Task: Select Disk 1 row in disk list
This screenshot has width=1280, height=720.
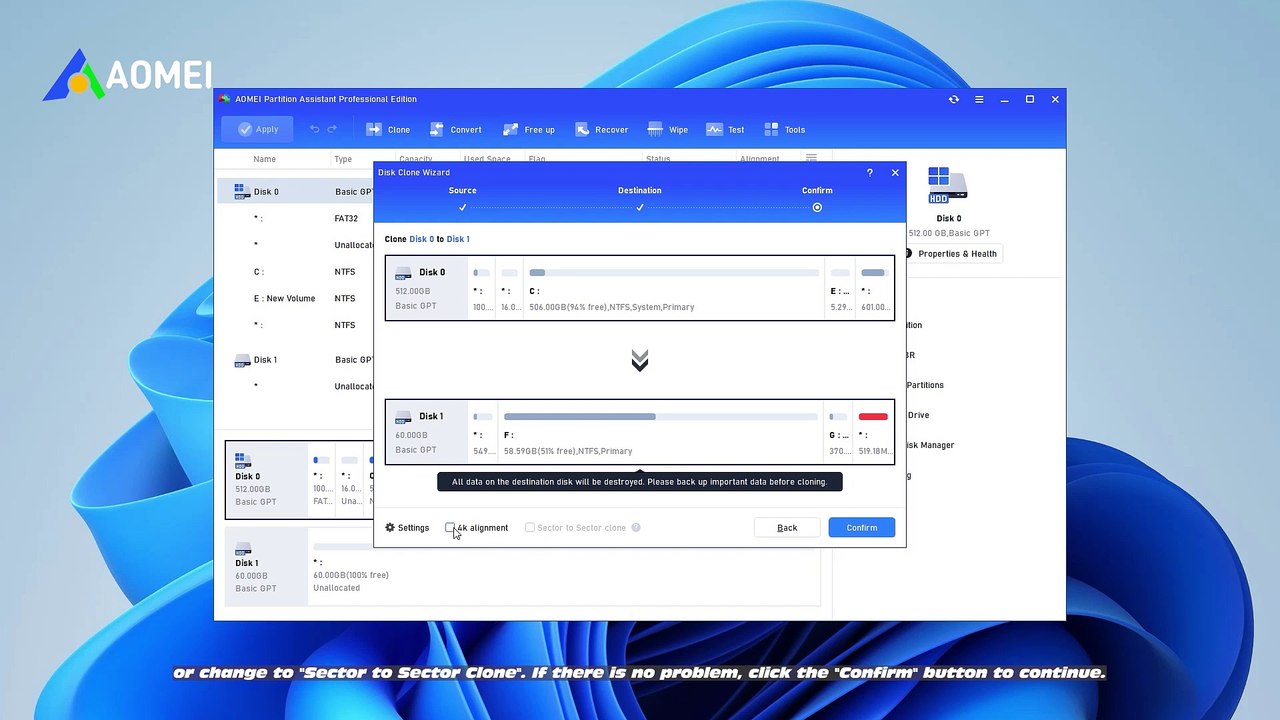Action: [296, 359]
